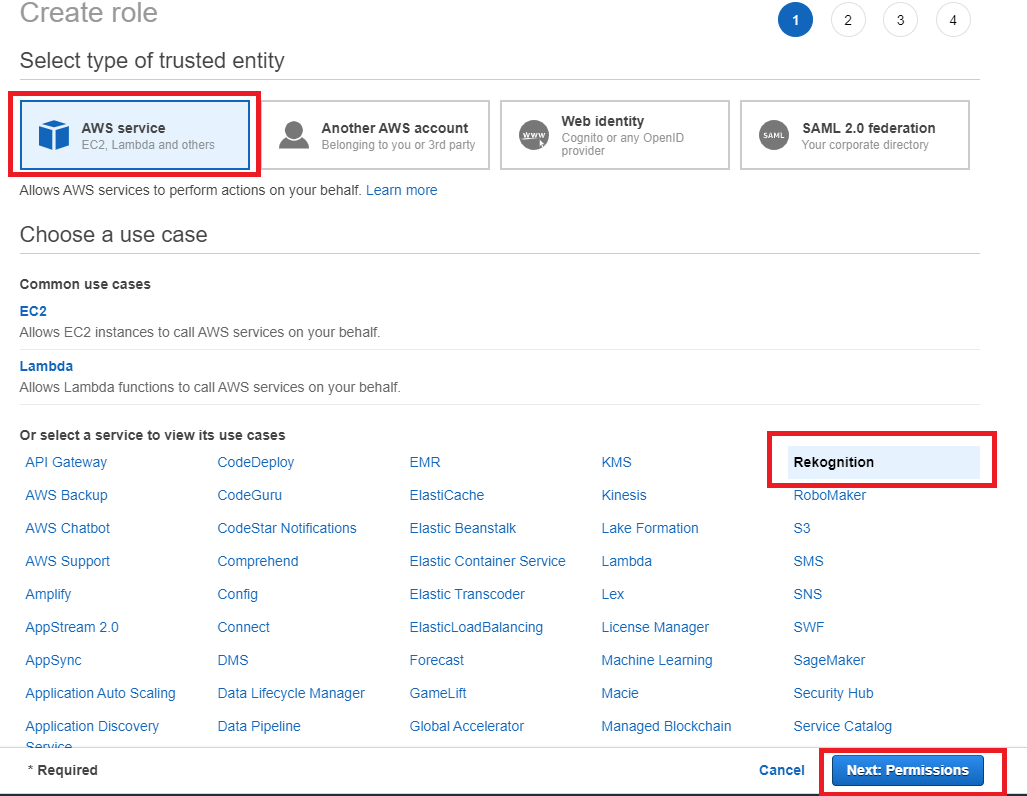Go to wizard step 2 circle

848,20
